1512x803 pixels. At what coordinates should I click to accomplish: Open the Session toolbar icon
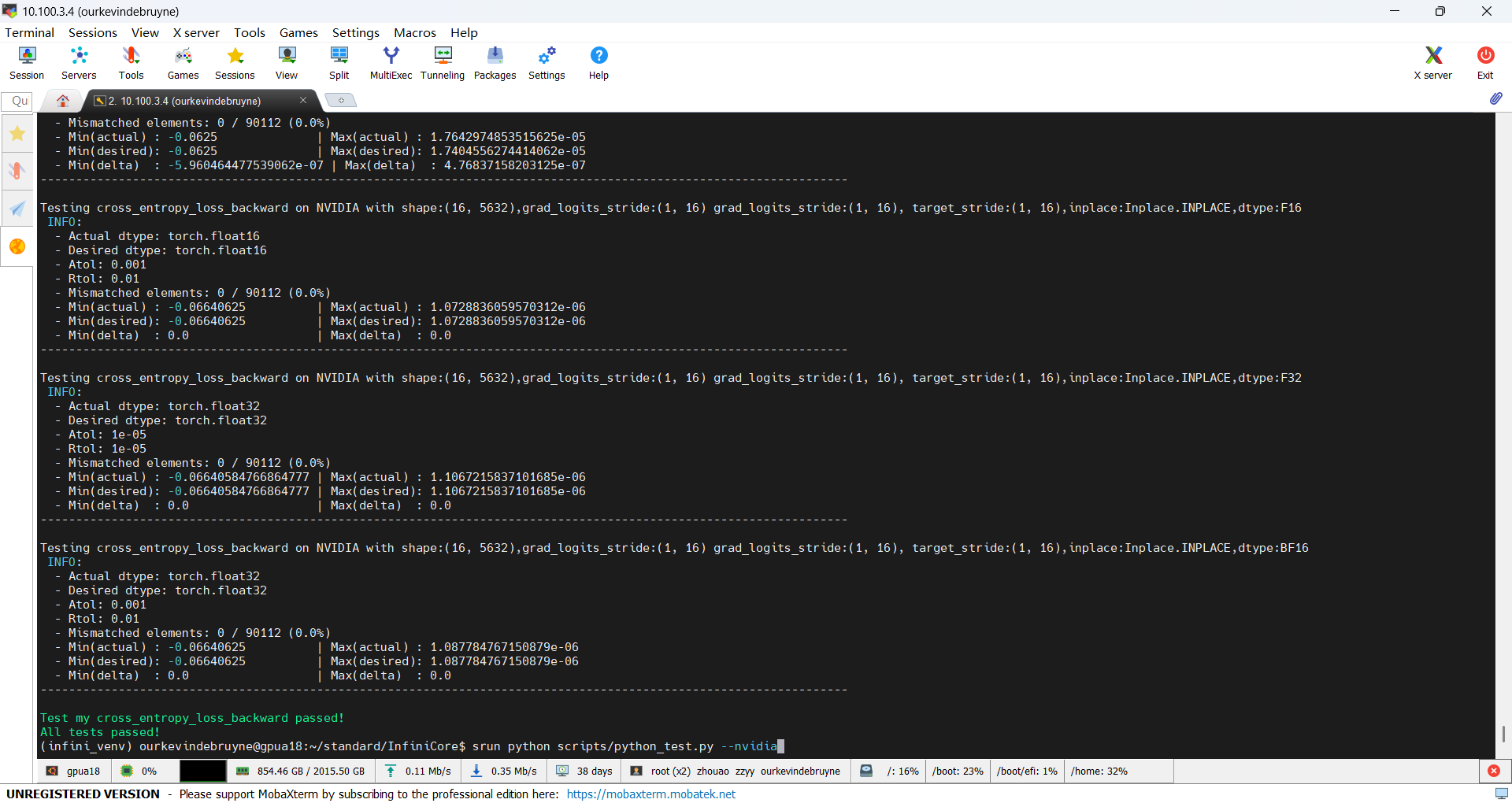[27, 63]
